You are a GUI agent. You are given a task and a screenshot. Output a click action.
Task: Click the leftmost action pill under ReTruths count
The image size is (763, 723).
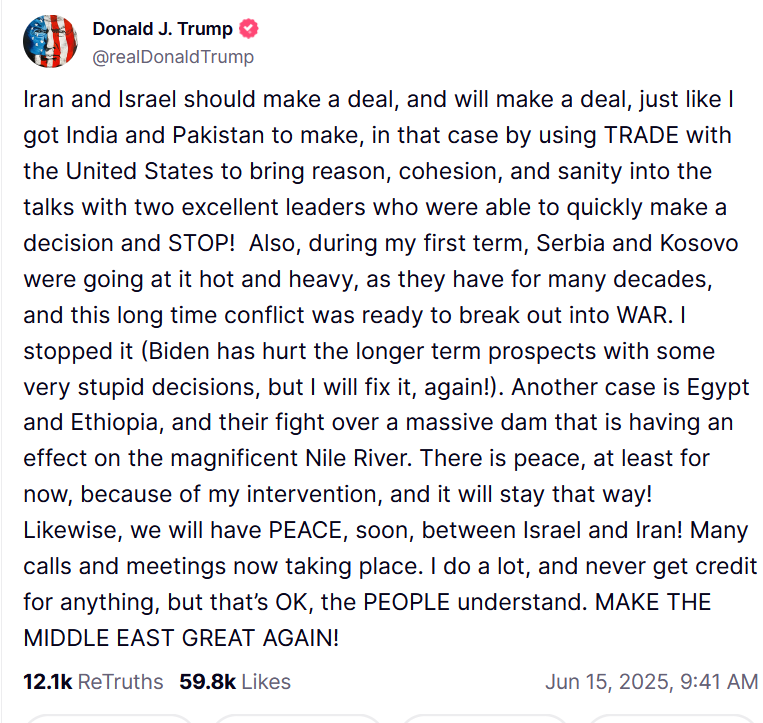point(109,719)
